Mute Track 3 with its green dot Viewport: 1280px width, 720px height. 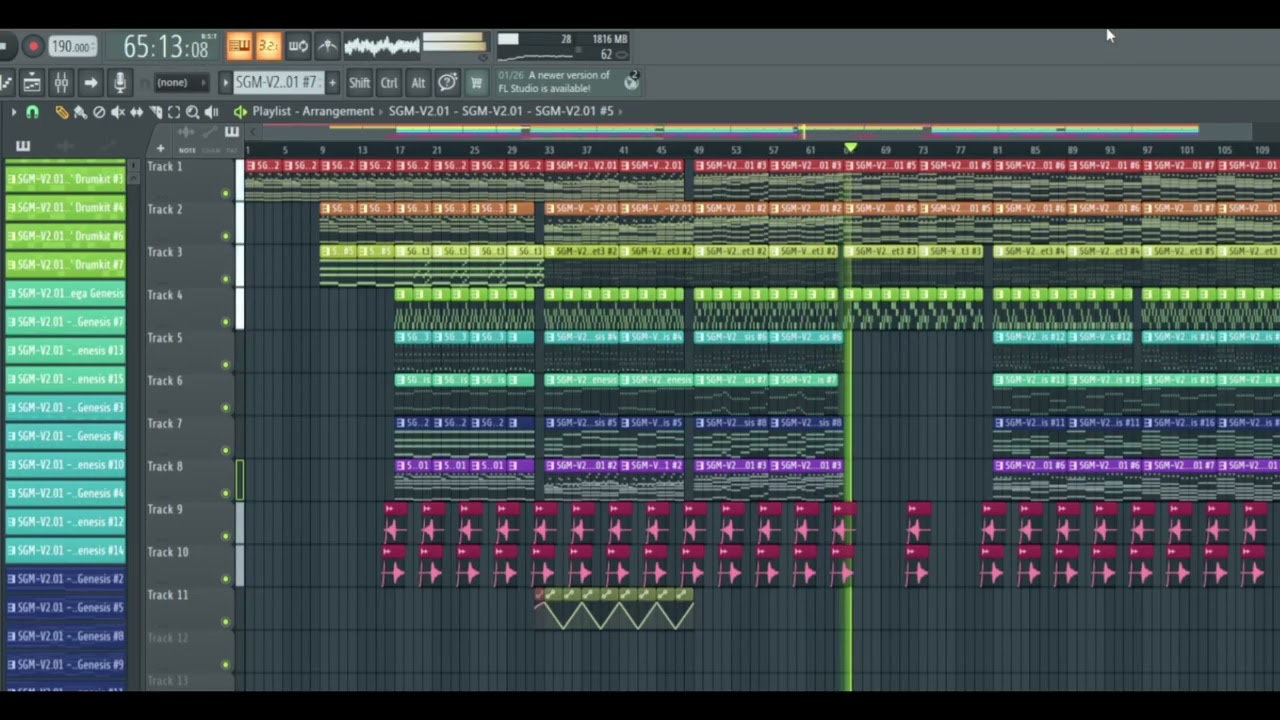225,280
